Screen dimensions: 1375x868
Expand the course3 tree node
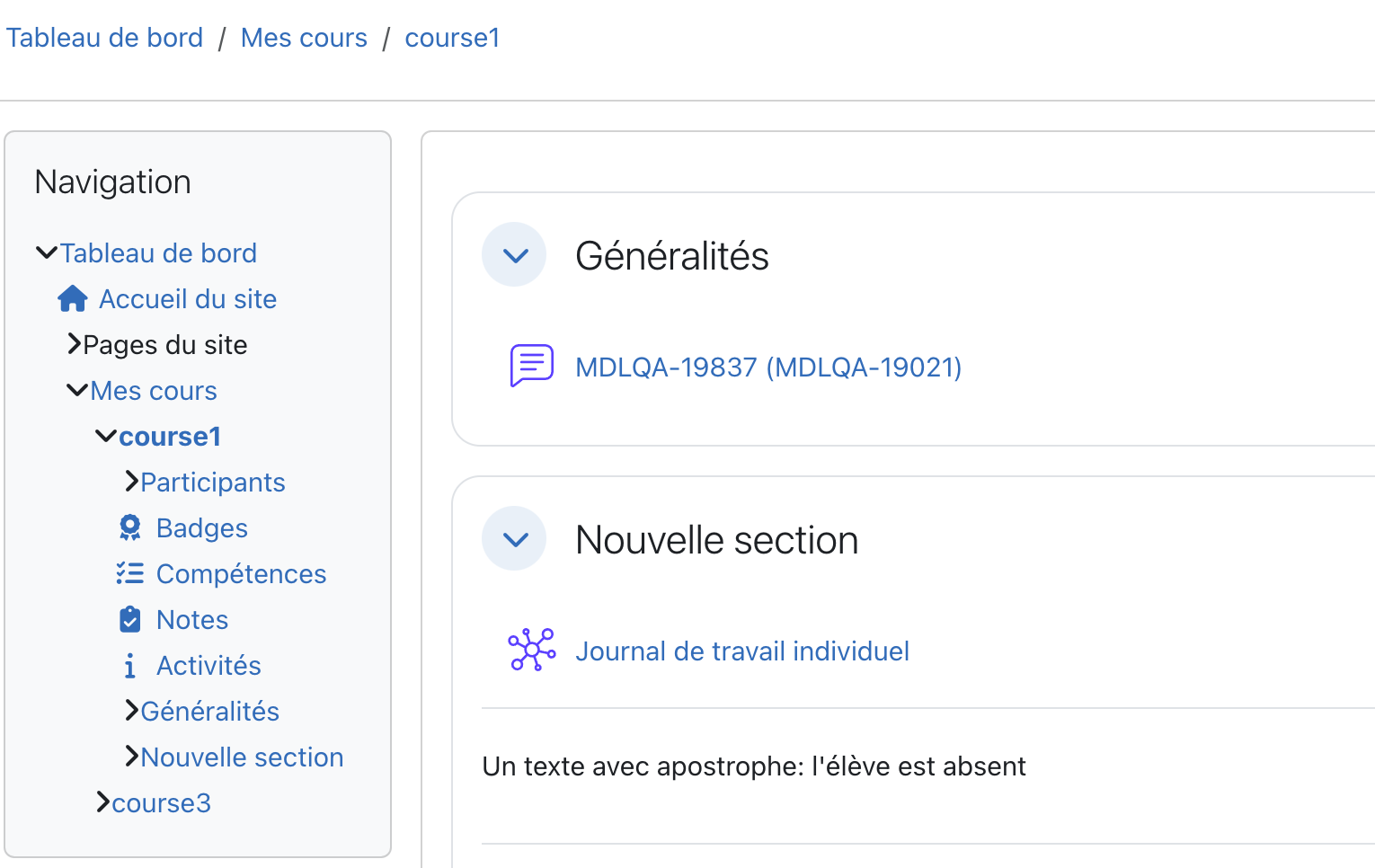pyautogui.click(x=103, y=802)
